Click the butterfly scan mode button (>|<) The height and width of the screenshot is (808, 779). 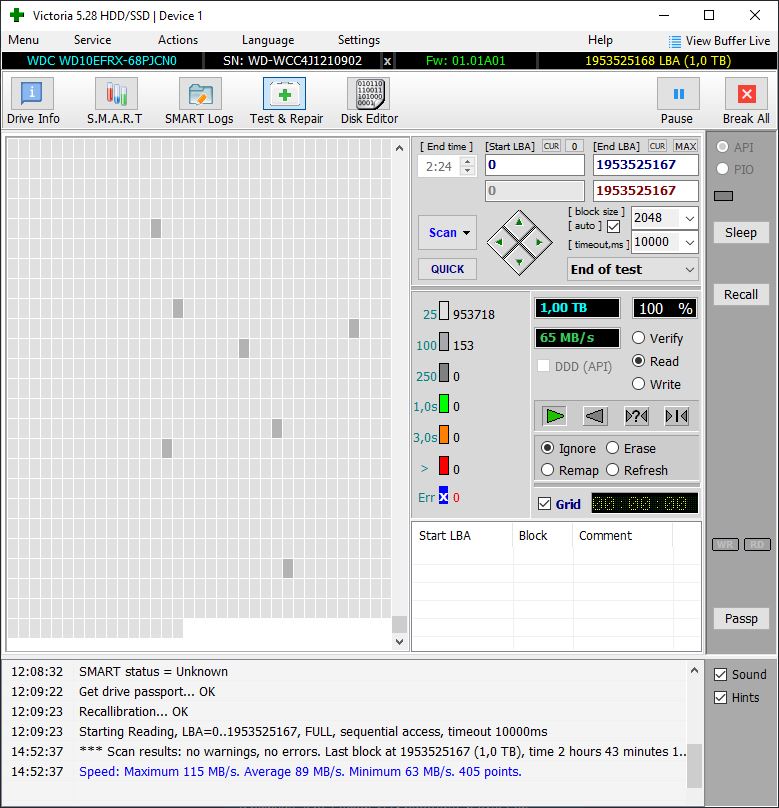(676, 416)
